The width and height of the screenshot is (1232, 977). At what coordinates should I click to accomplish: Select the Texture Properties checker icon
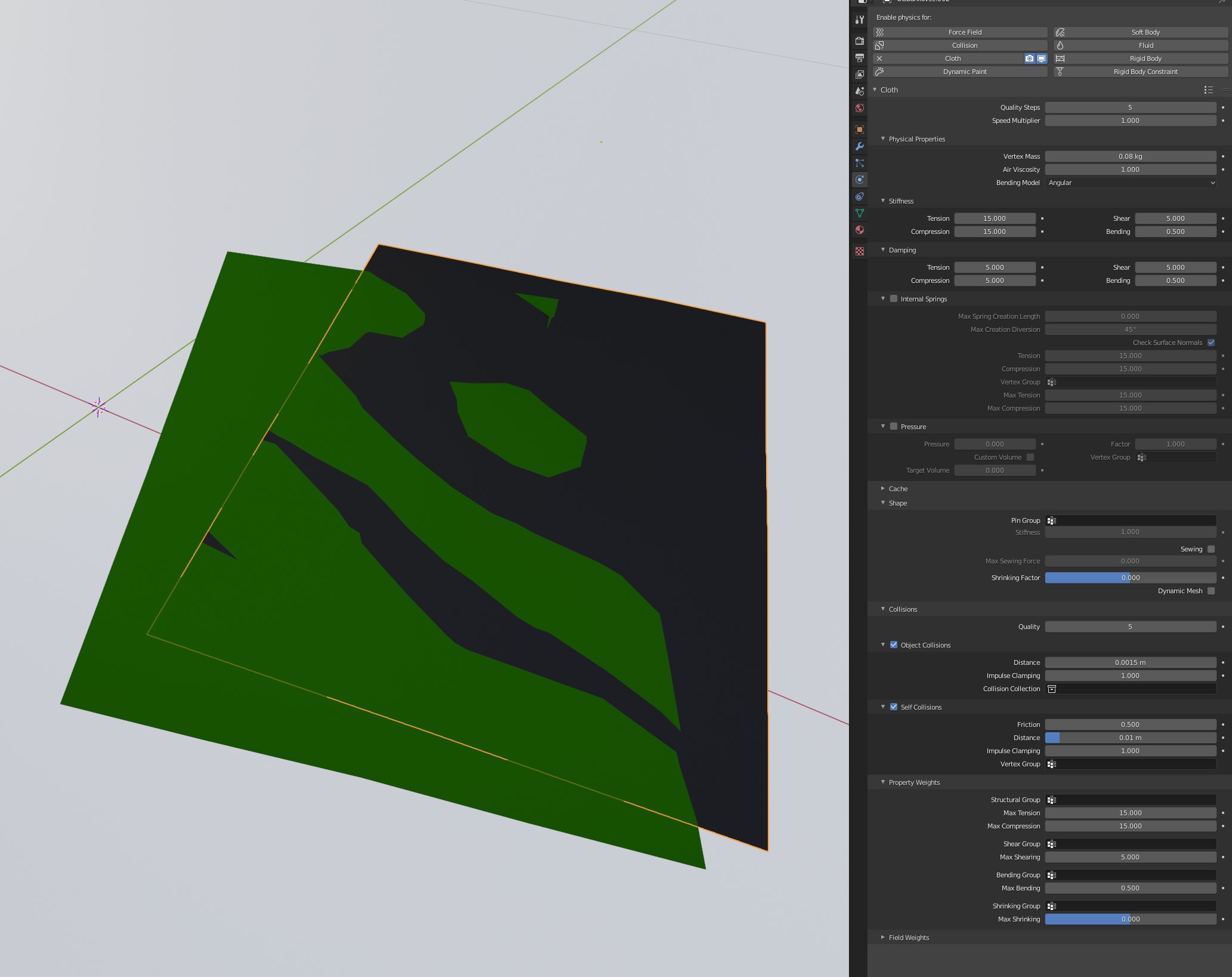(859, 251)
